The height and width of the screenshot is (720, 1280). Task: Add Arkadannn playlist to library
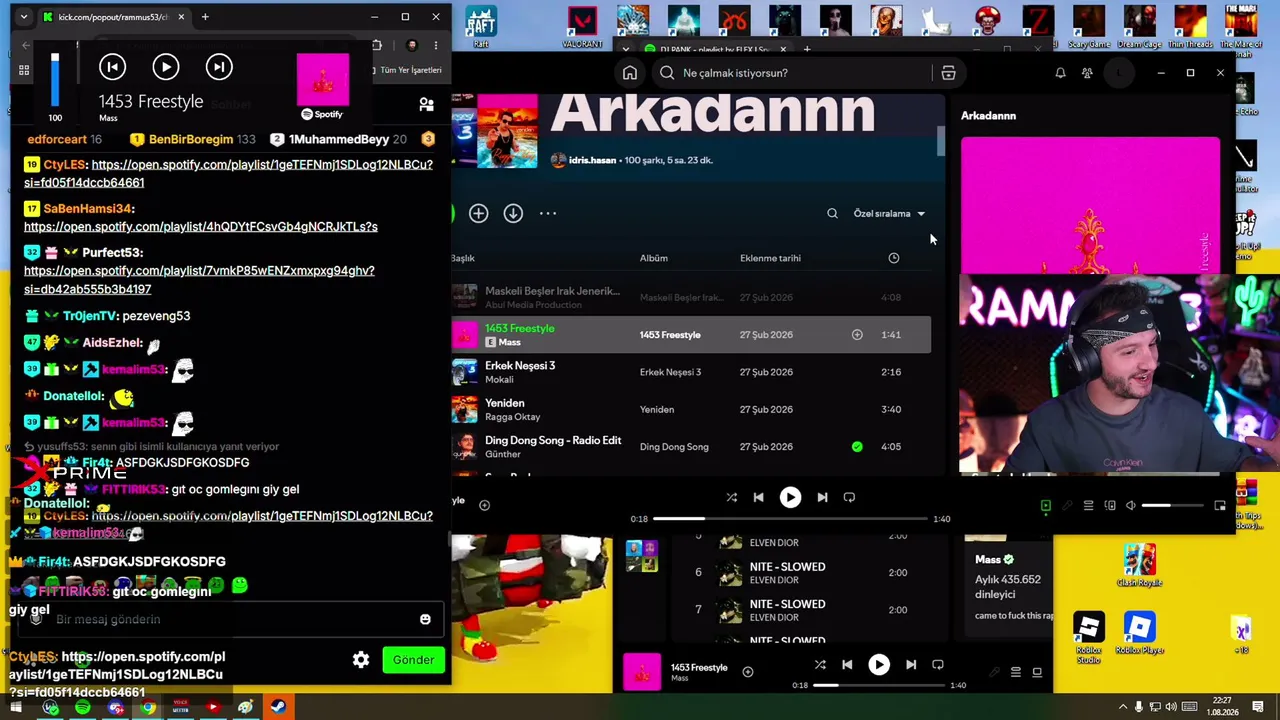coord(478,213)
